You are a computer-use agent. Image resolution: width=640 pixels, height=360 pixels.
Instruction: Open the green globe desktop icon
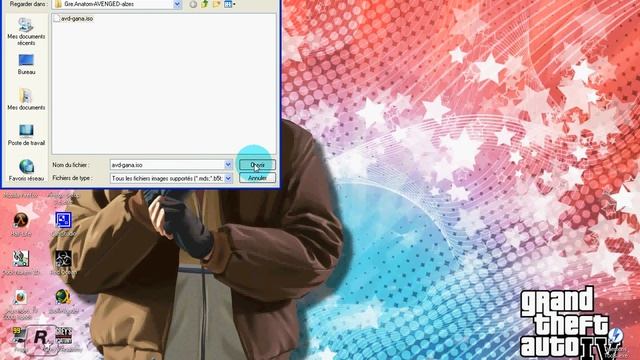[x=63, y=297]
